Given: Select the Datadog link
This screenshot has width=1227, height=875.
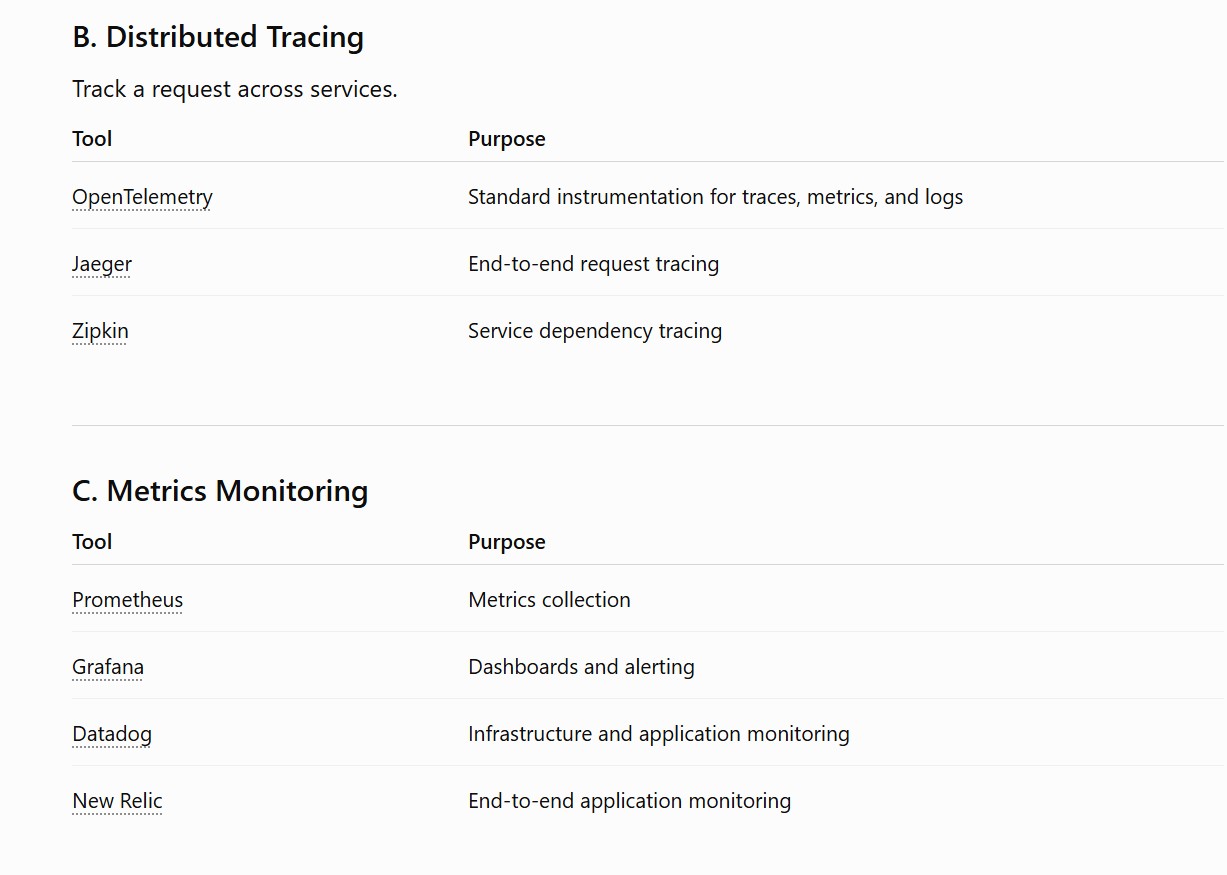Looking at the screenshot, I should point(112,734).
